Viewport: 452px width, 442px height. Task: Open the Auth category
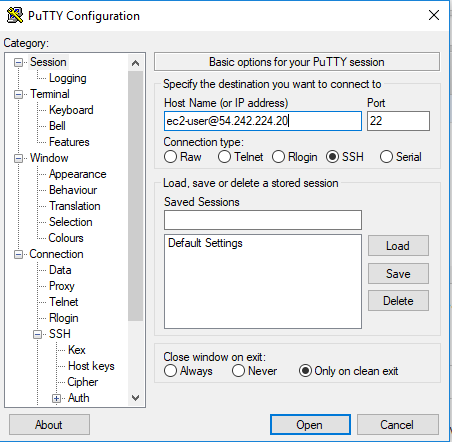point(78,398)
